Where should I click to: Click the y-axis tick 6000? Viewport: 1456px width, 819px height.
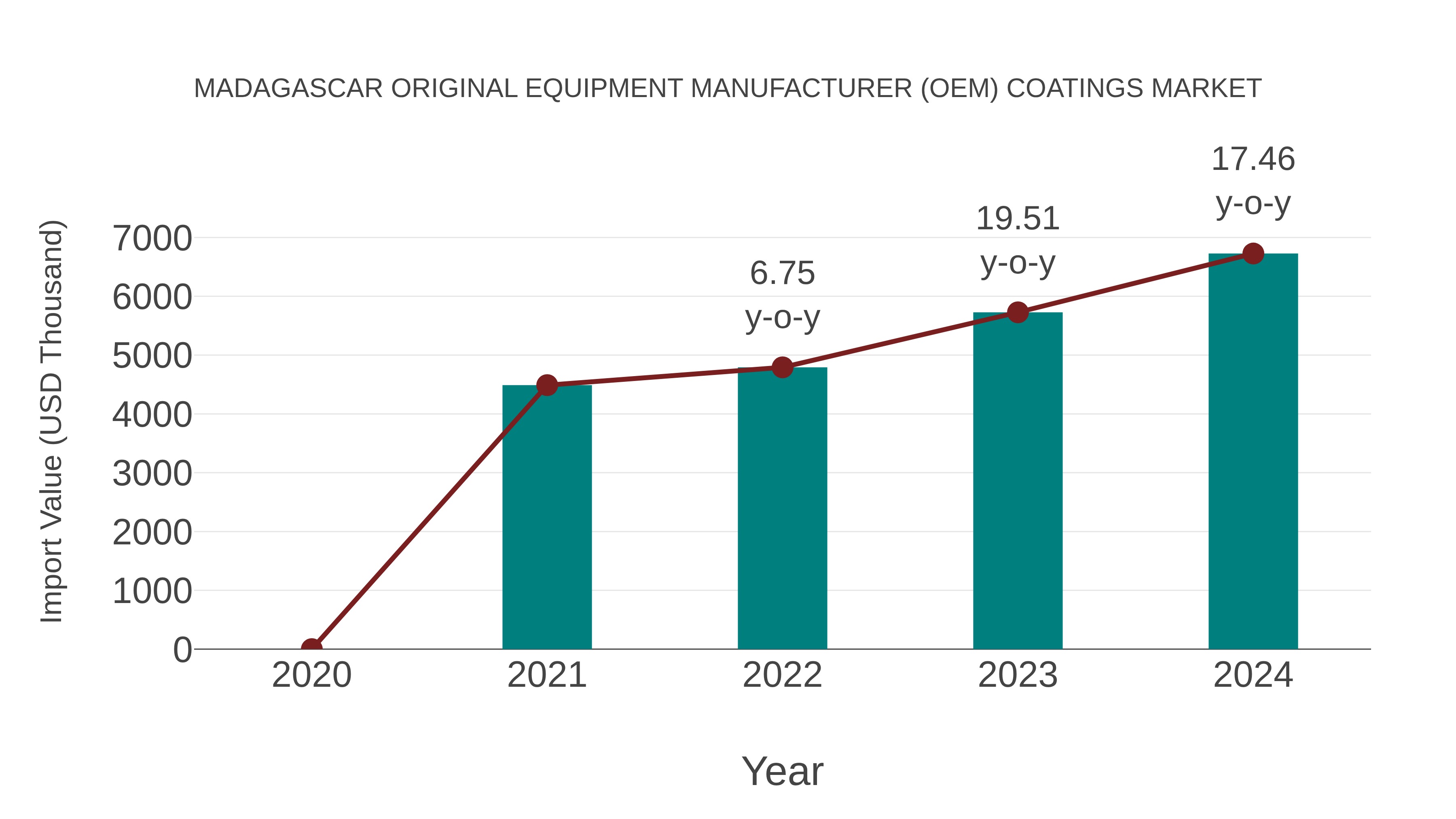(x=152, y=297)
